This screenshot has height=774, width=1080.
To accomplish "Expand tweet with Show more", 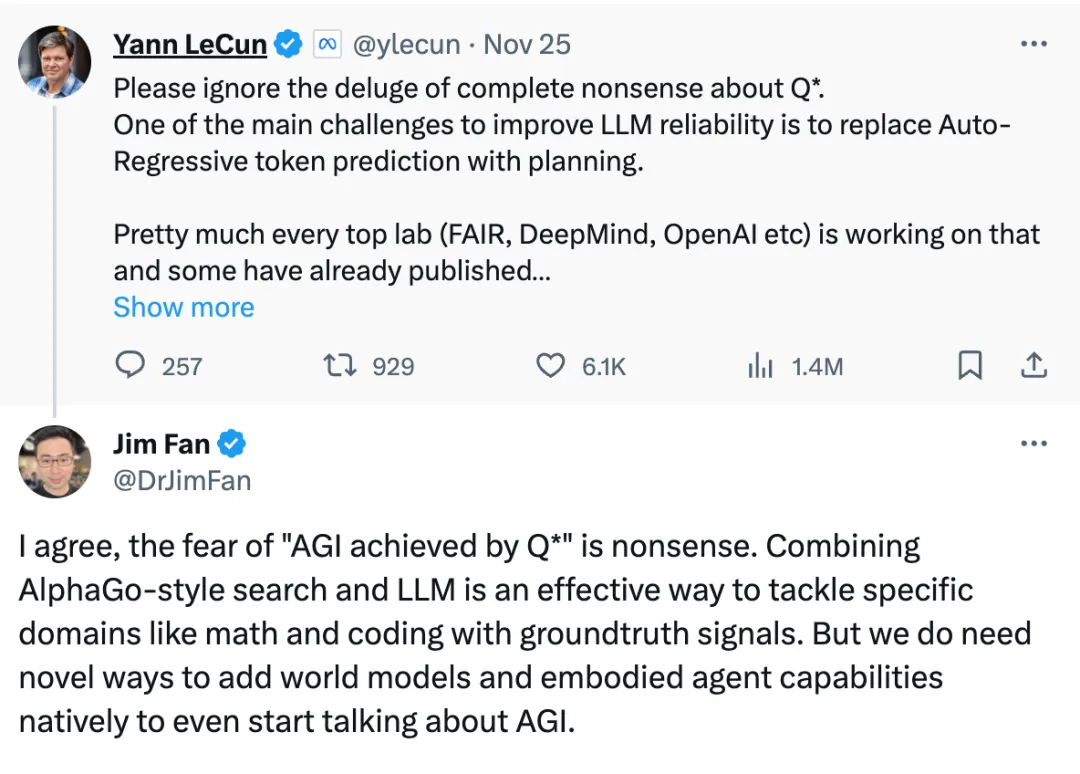I will coord(184,307).
